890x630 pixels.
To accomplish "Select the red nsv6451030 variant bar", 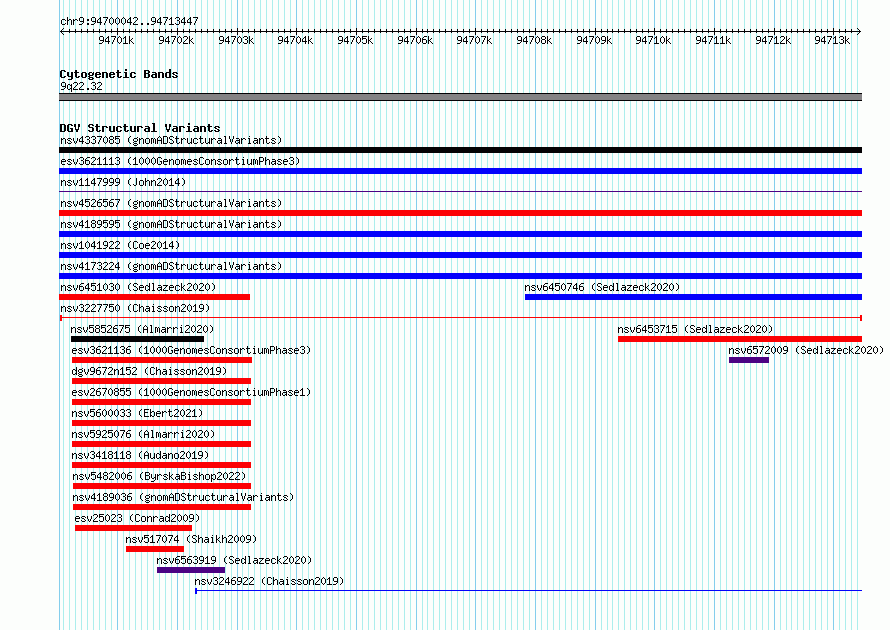I will pyautogui.click(x=154, y=297).
